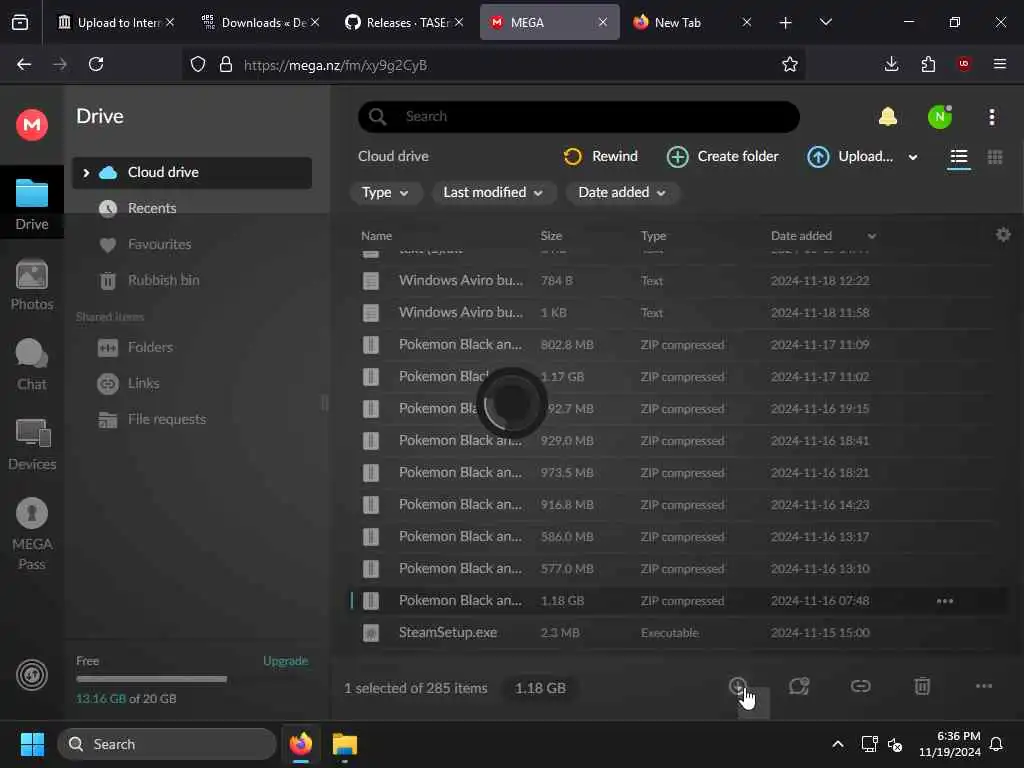Open the account avatar N menu
Image resolution: width=1024 pixels, height=768 pixels.
coord(940,117)
